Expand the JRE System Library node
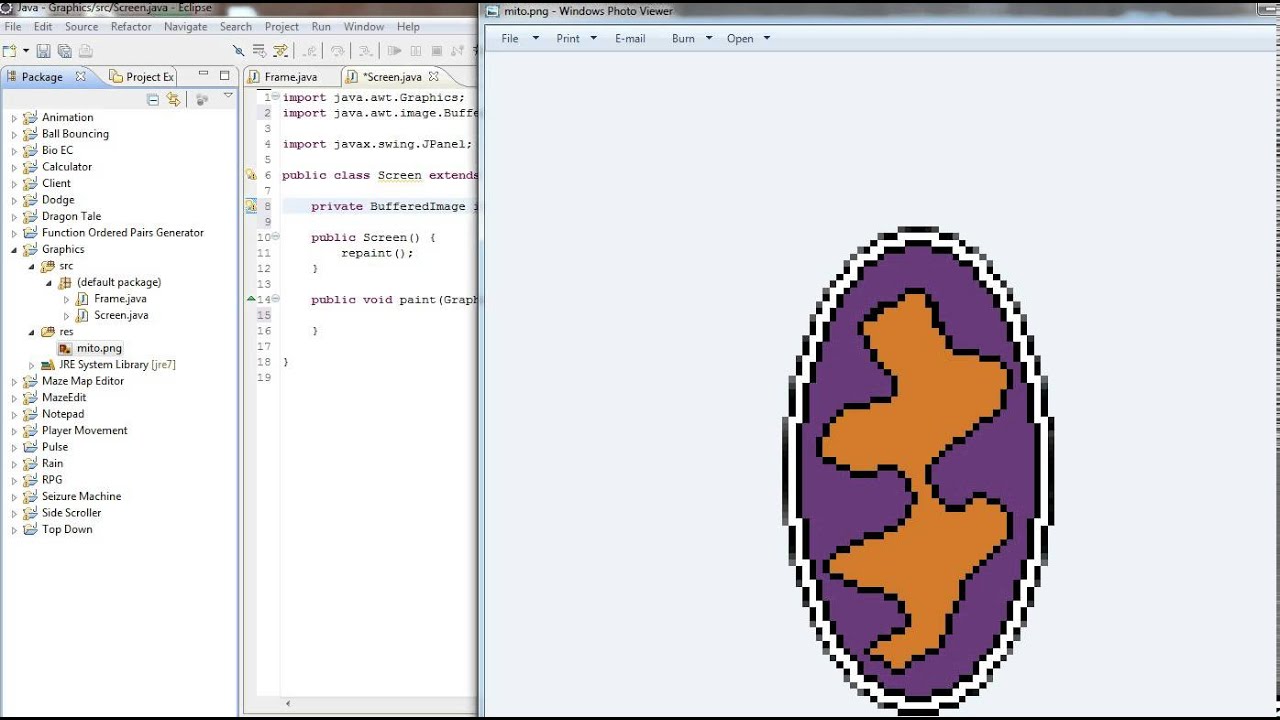 (x=32, y=365)
